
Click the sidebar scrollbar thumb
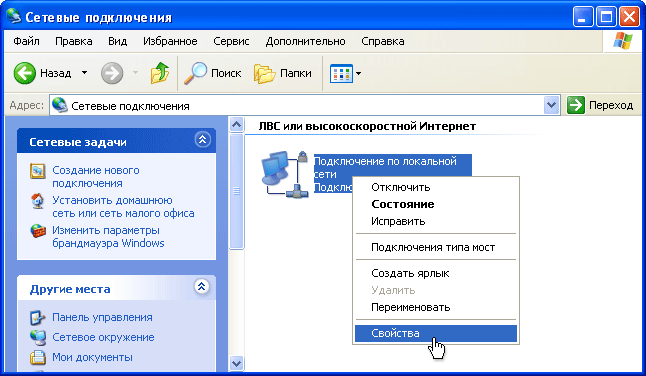[x=236, y=191]
